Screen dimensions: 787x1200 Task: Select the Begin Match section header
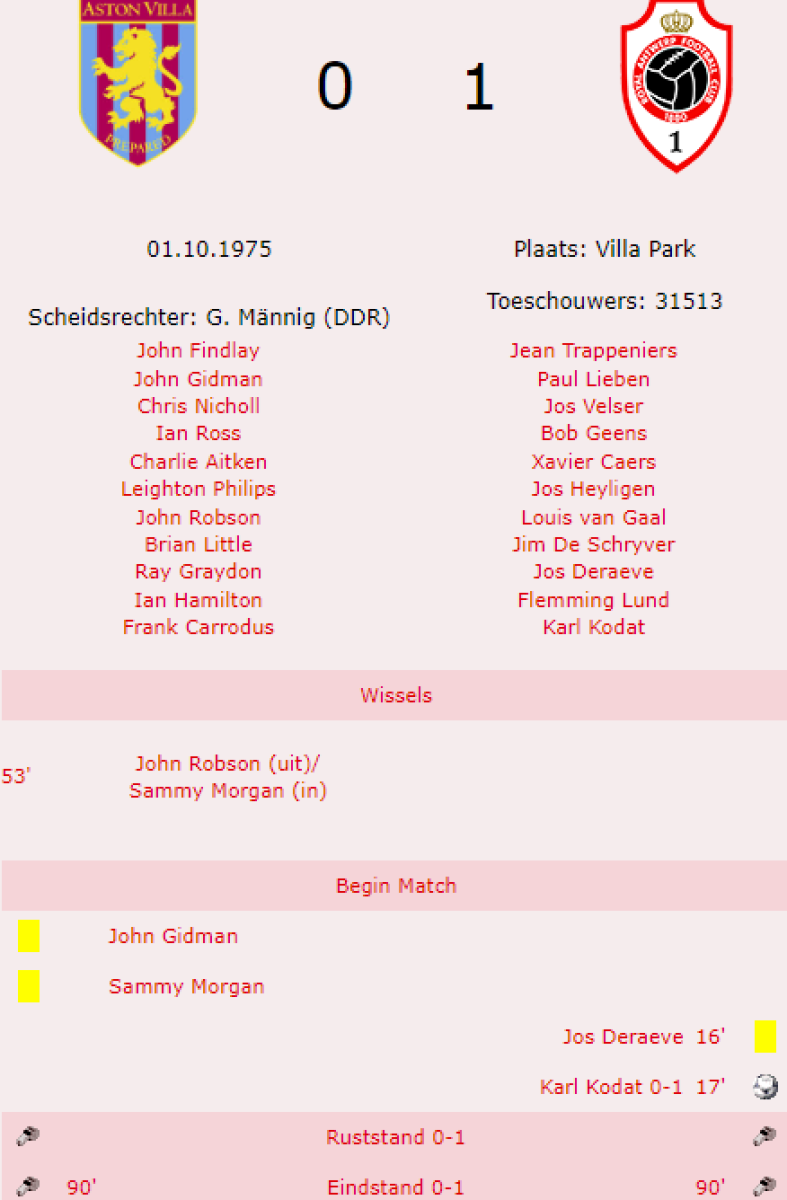tap(396, 886)
